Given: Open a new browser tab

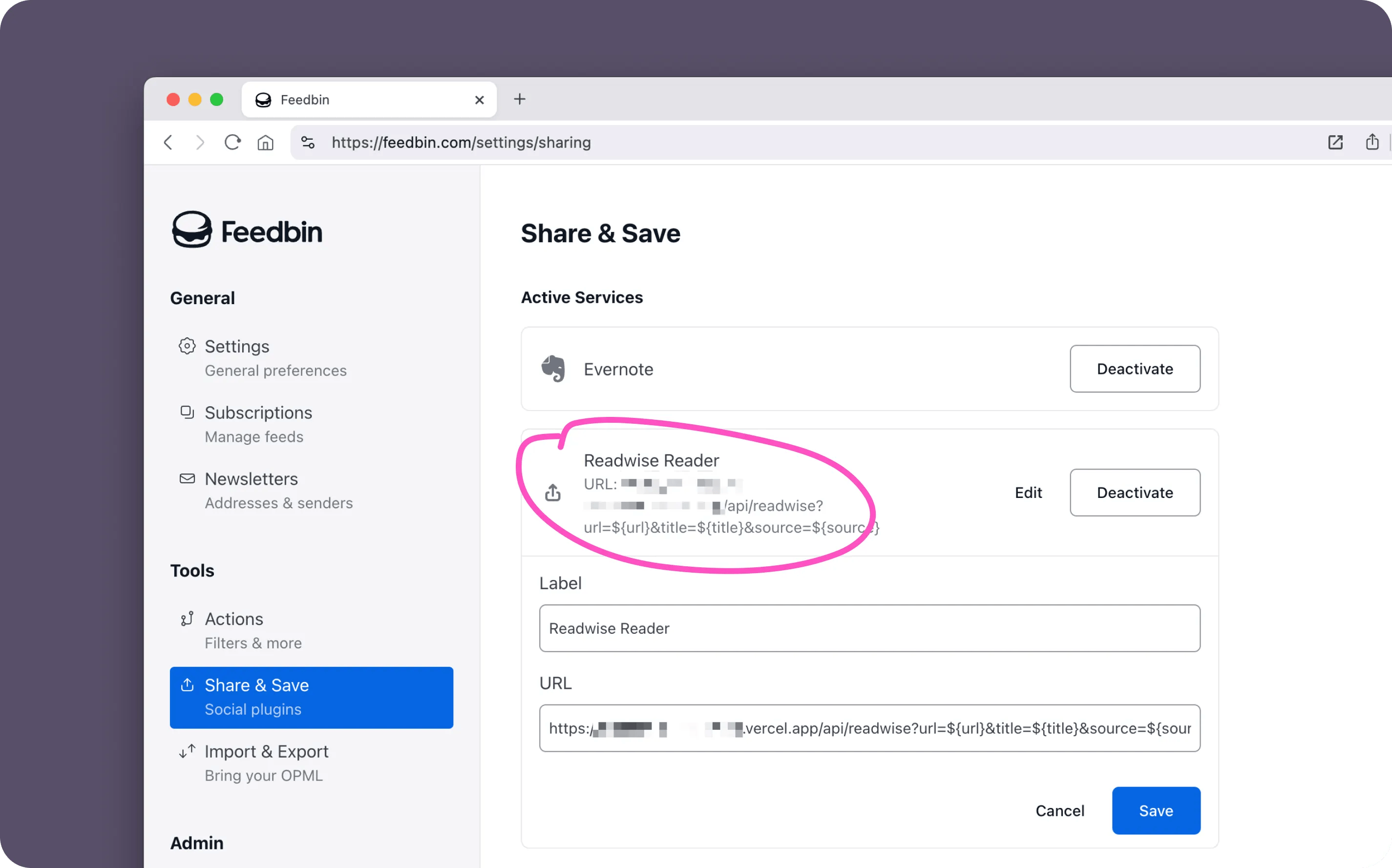Looking at the screenshot, I should pos(520,99).
